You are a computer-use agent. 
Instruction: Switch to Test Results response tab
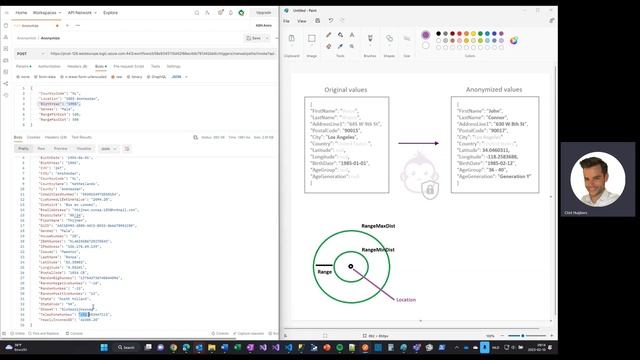[81, 138]
